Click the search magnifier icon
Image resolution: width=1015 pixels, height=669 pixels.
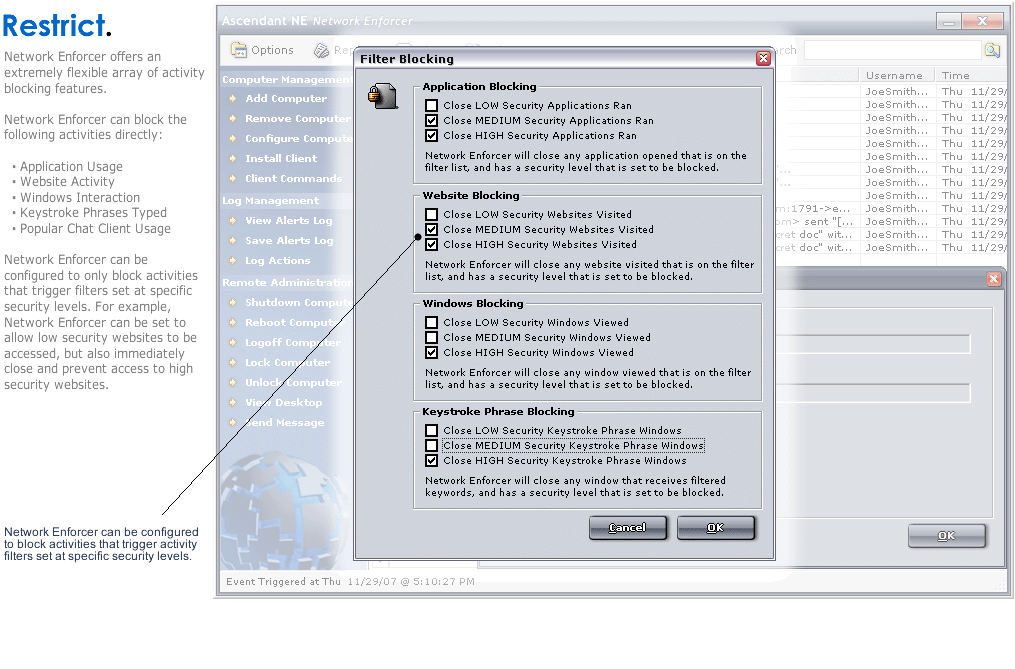[x=991, y=50]
